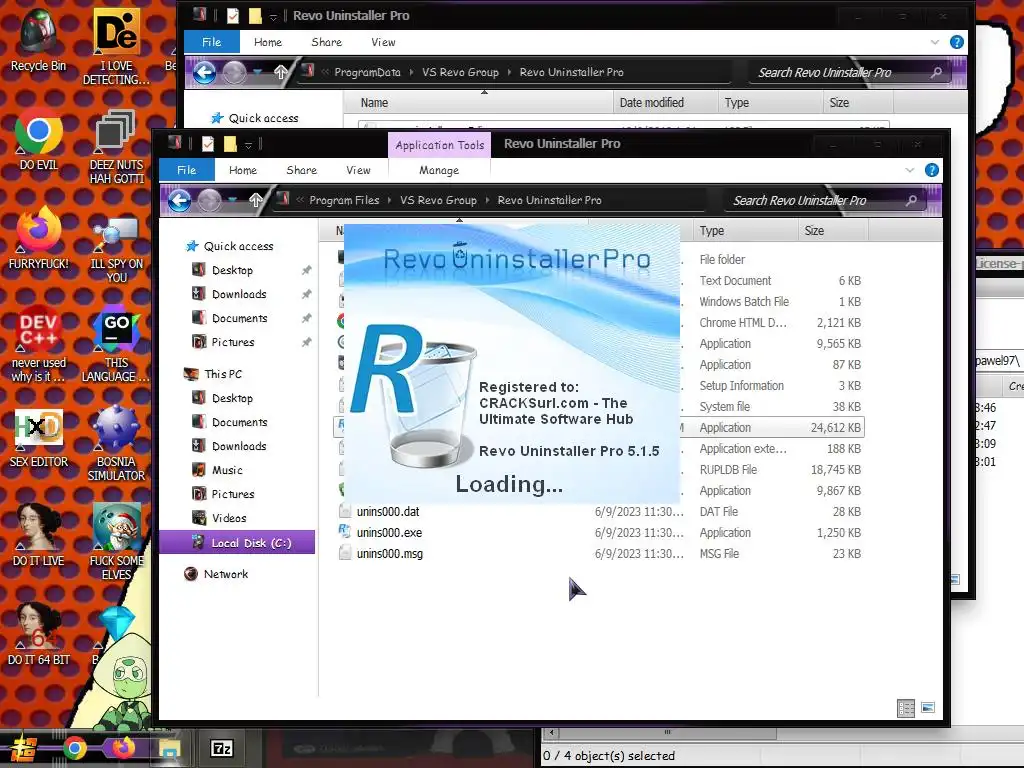
Task: Click the Up arrow in front Explorer window
Action: 255,200
